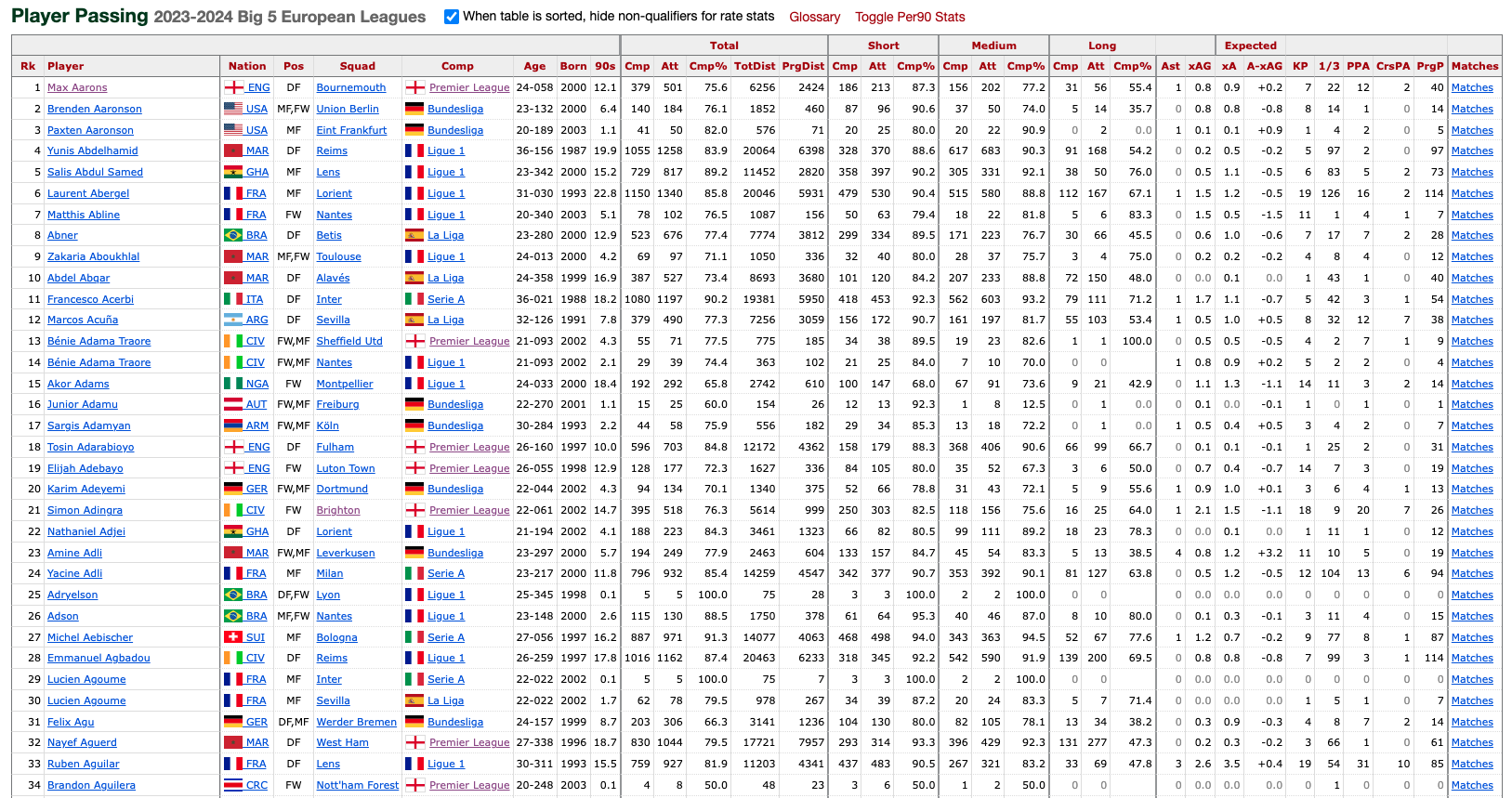Sort by CrsPA column header
Screen dimensions: 1512x798
tap(1393, 66)
